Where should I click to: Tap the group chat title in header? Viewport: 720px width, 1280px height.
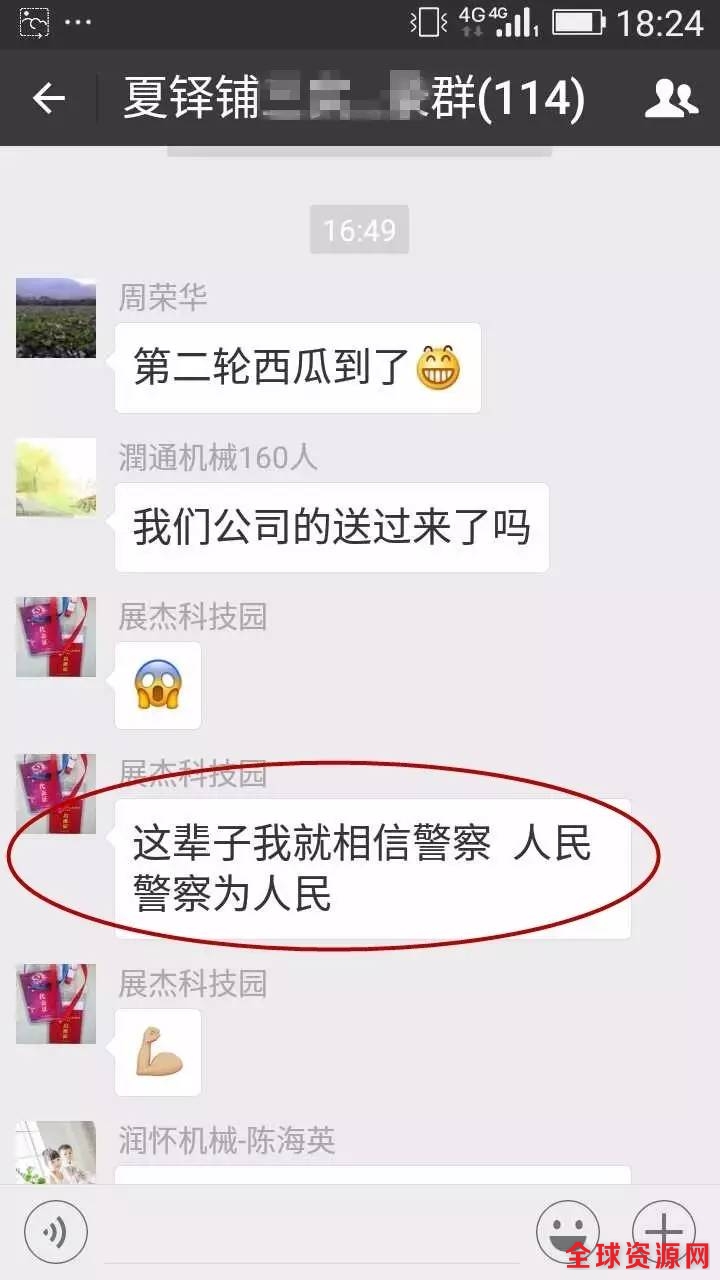pyautogui.click(x=354, y=98)
